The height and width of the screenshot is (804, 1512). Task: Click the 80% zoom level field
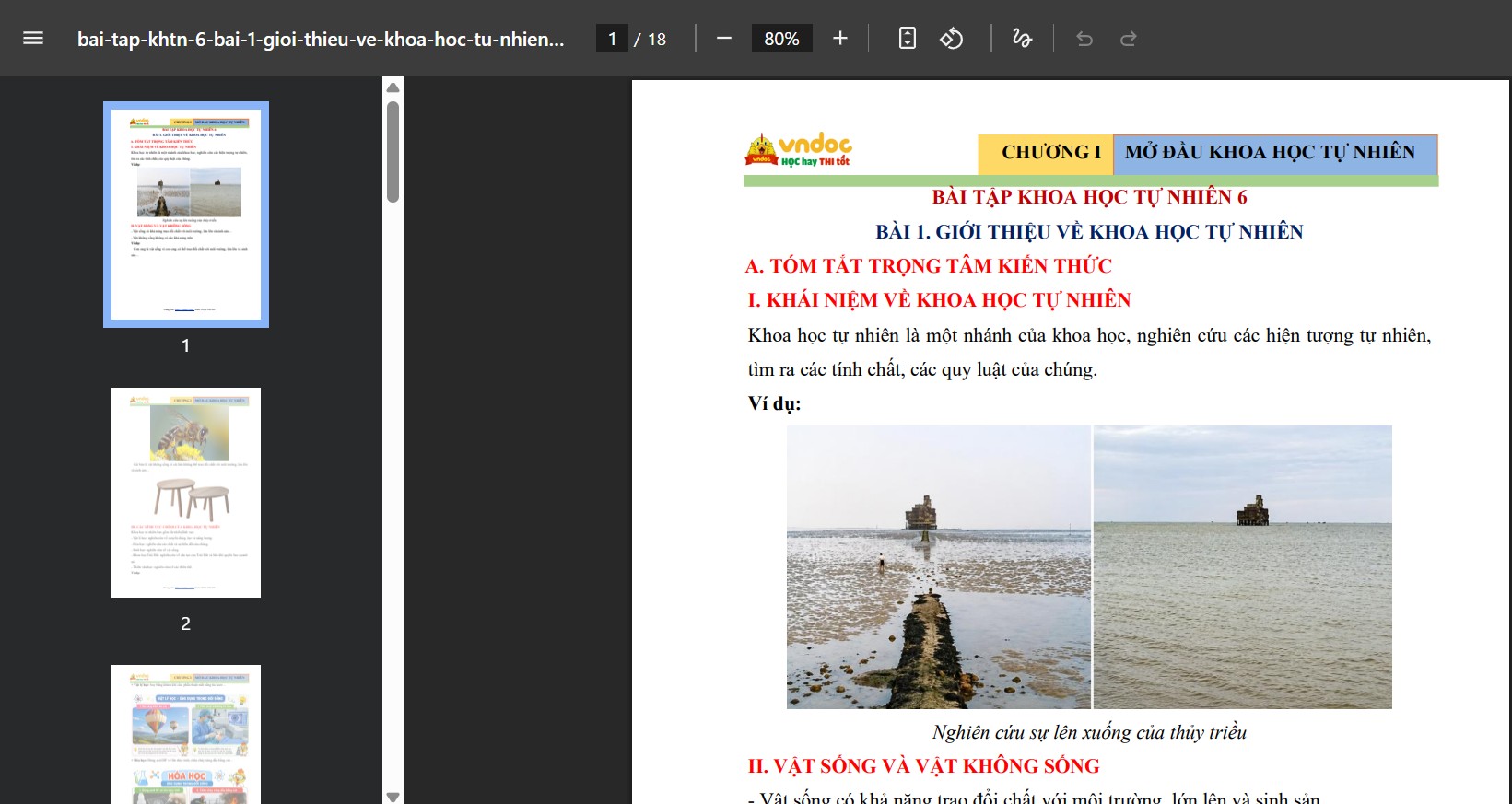coord(781,39)
